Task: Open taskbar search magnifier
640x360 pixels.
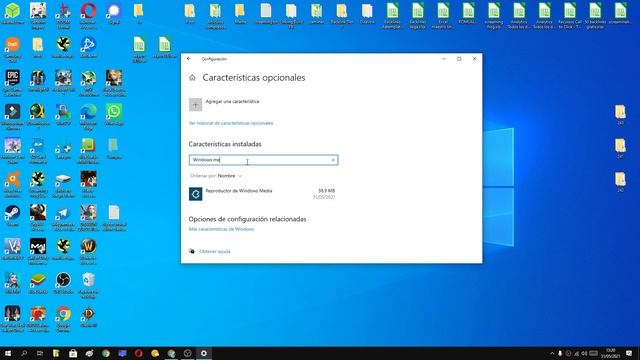Action: pyautogui.click(x=24, y=353)
